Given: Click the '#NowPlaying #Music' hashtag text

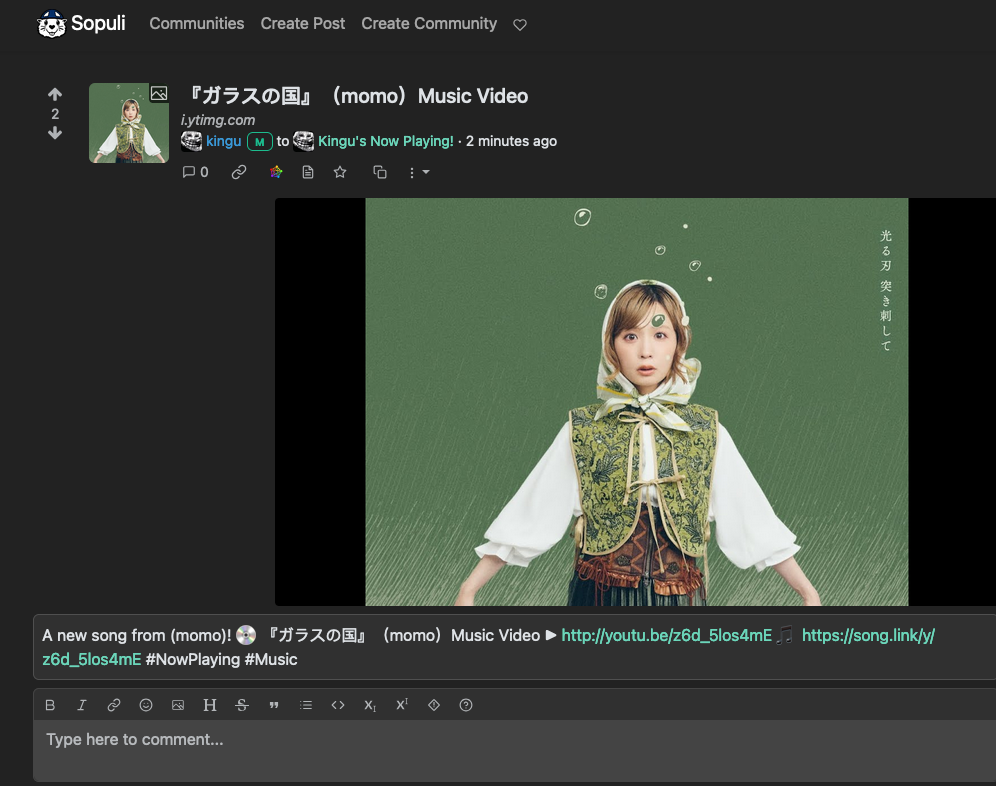Looking at the screenshot, I should click(x=222, y=660).
